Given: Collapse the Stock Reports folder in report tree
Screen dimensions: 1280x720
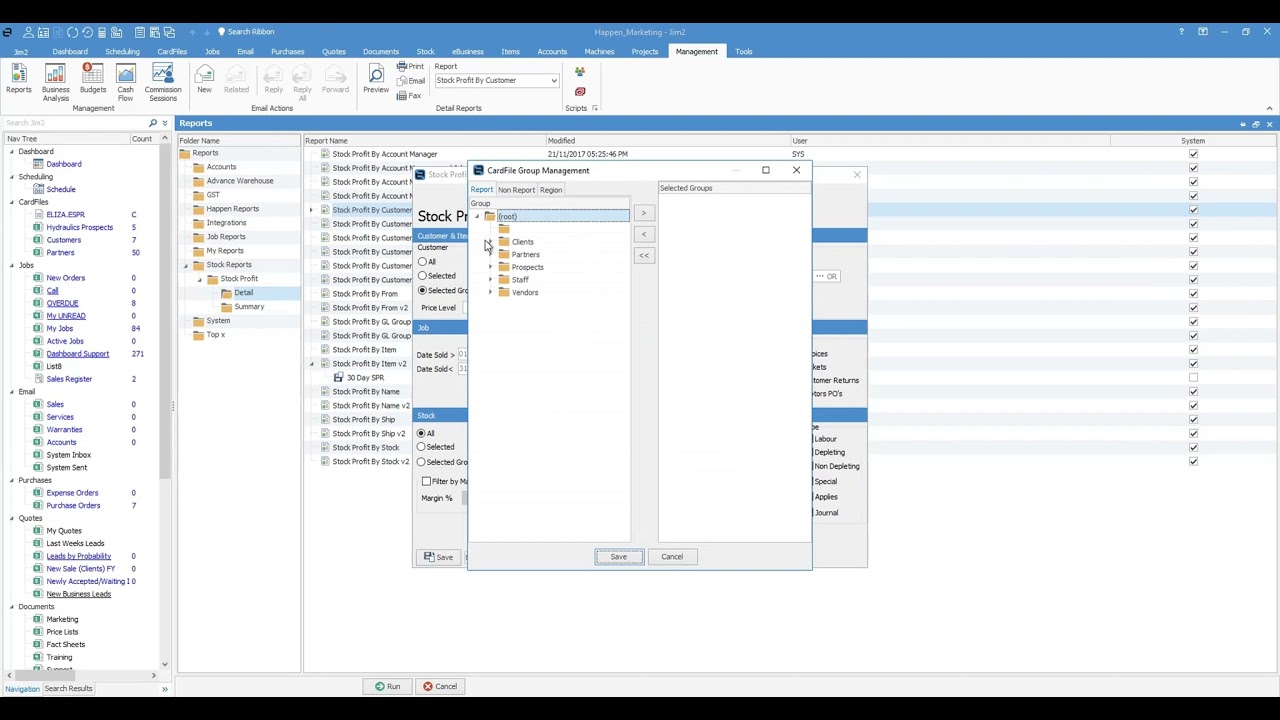Looking at the screenshot, I should point(186,265).
